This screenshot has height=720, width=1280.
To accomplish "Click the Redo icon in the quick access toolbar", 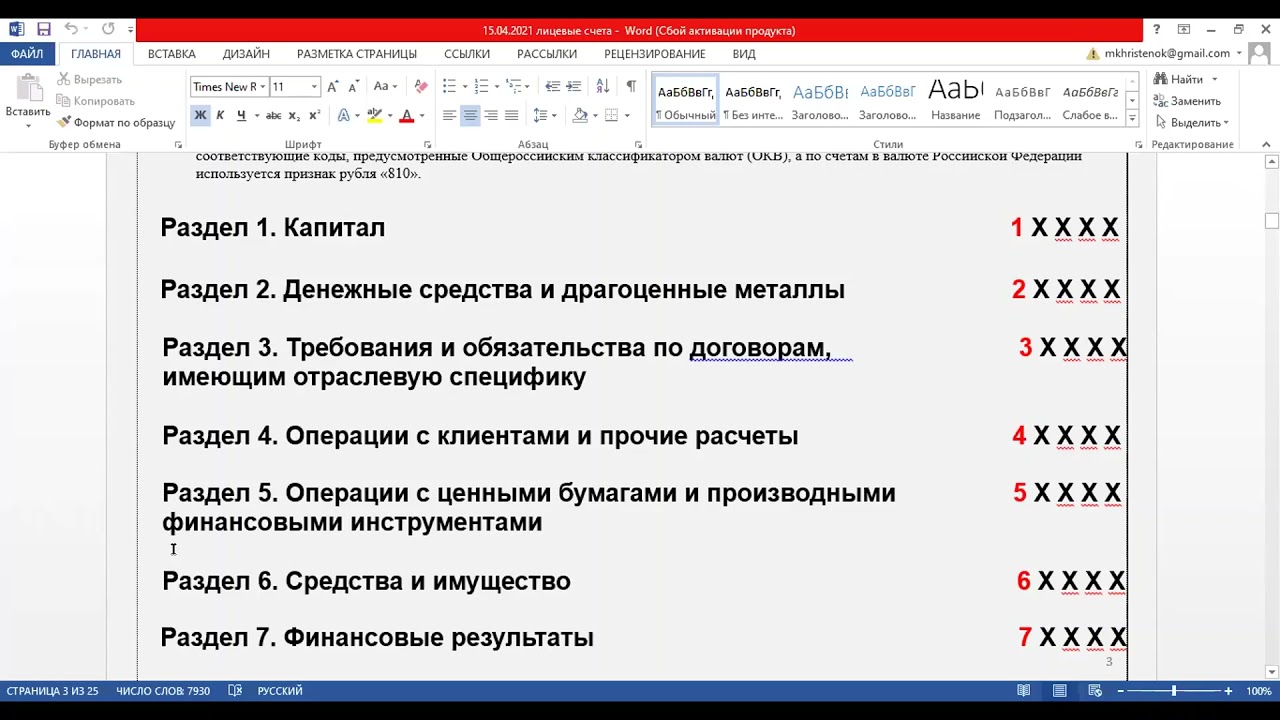I will point(108,30).
